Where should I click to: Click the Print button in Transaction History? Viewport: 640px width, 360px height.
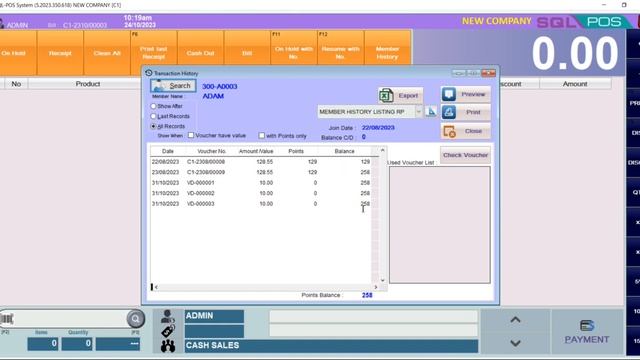pyautogui.click(x=466, y=112)
